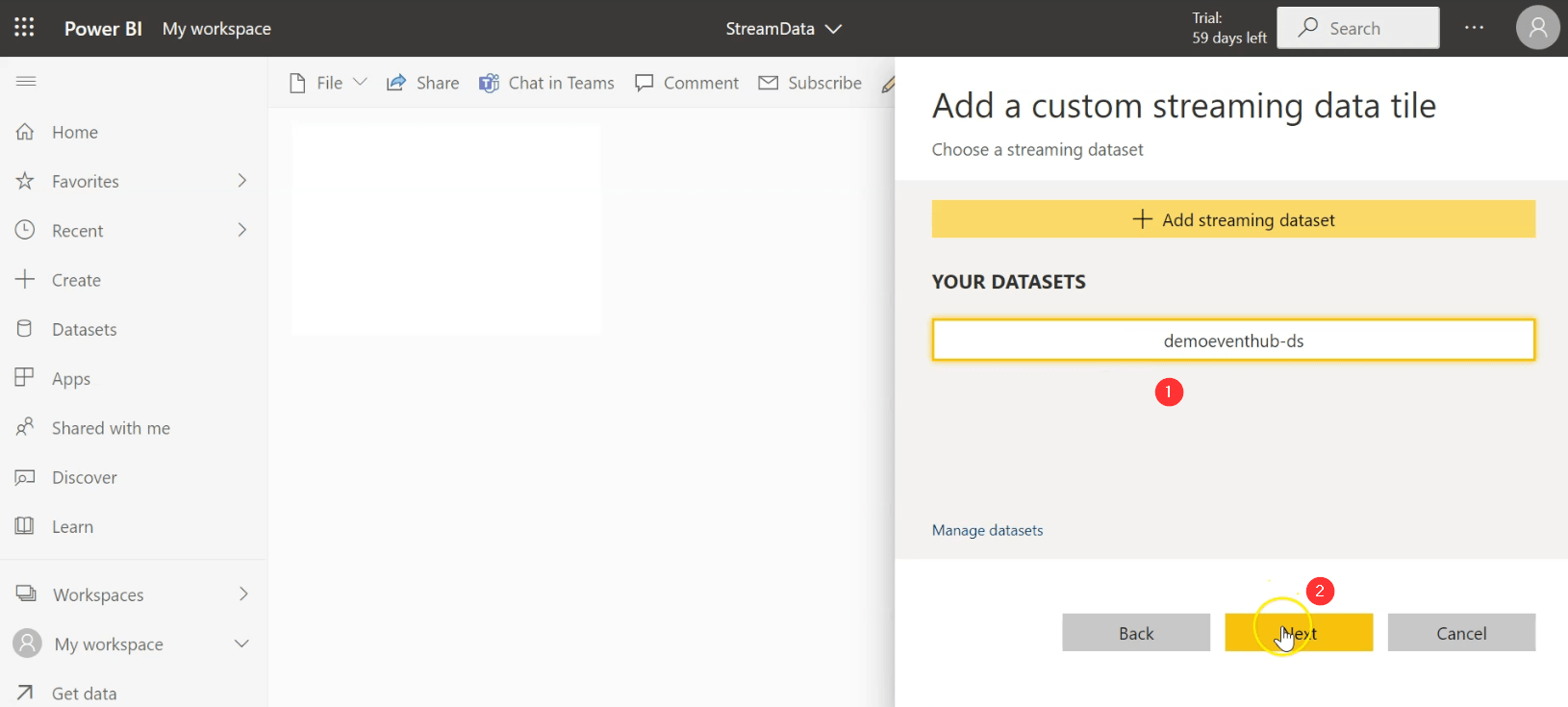The image size is (1568, 707).
Task: Click the Share arrow icon
Action: 395,83
